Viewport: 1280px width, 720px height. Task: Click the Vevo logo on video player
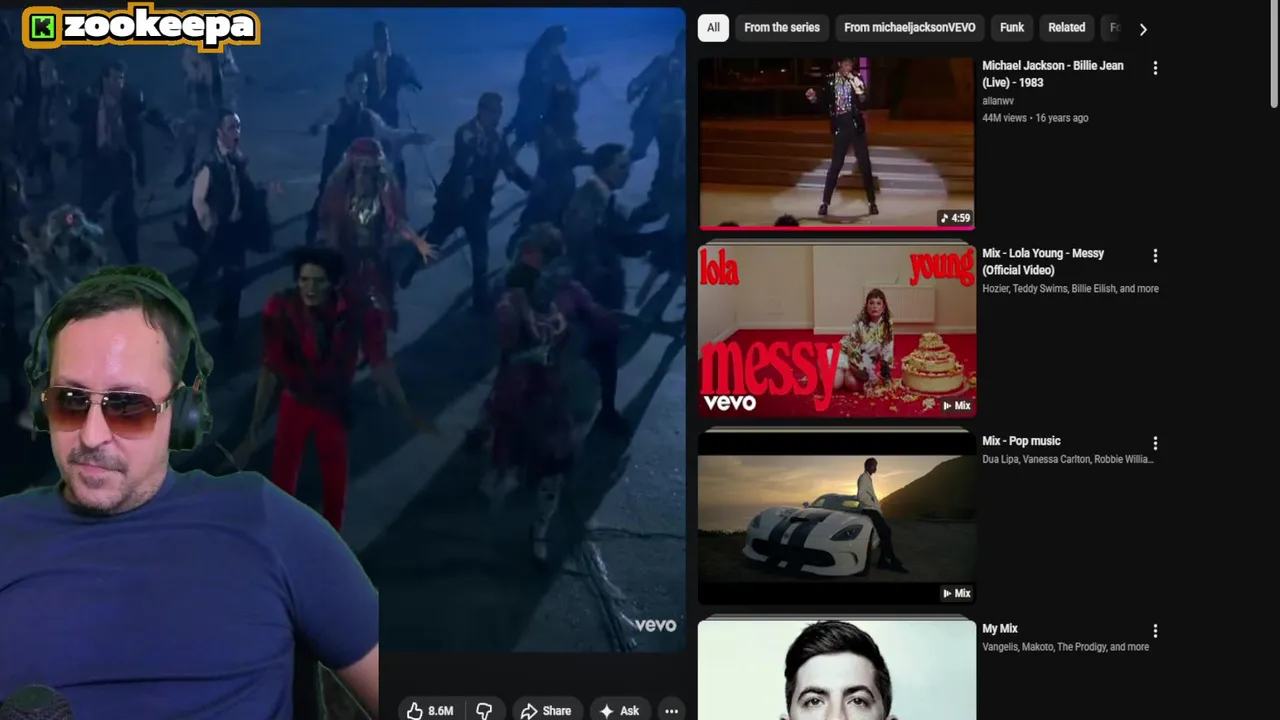pos(655,625)
